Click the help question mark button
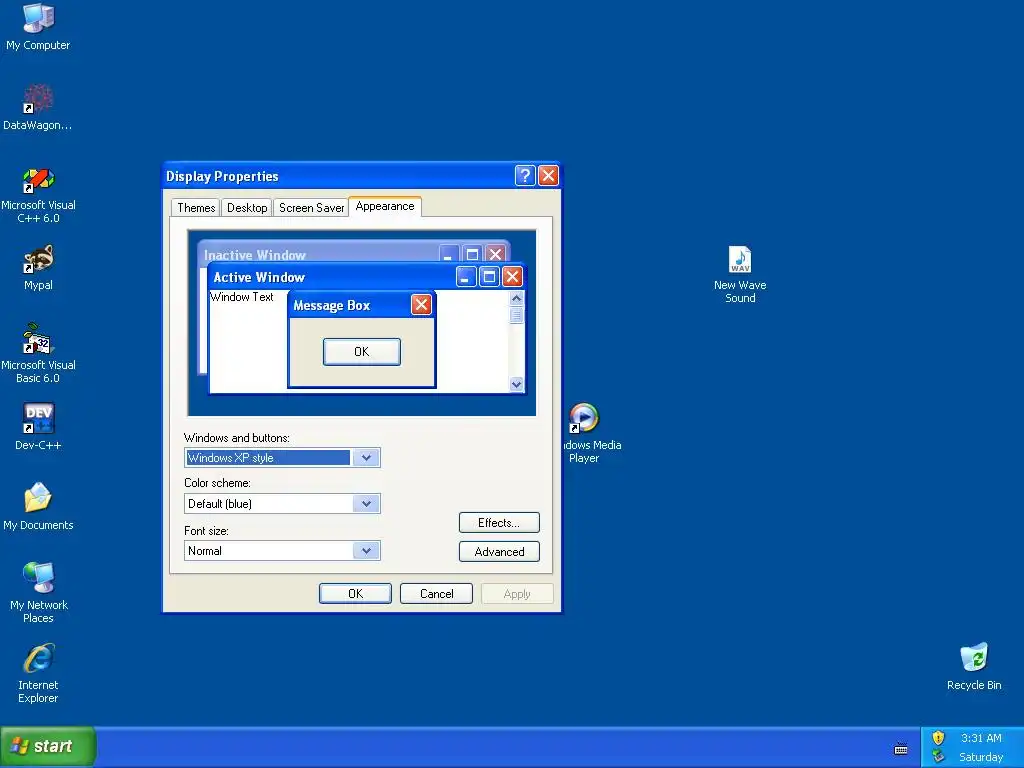Screen dimensions: 1024x768 tap(525, 176)
